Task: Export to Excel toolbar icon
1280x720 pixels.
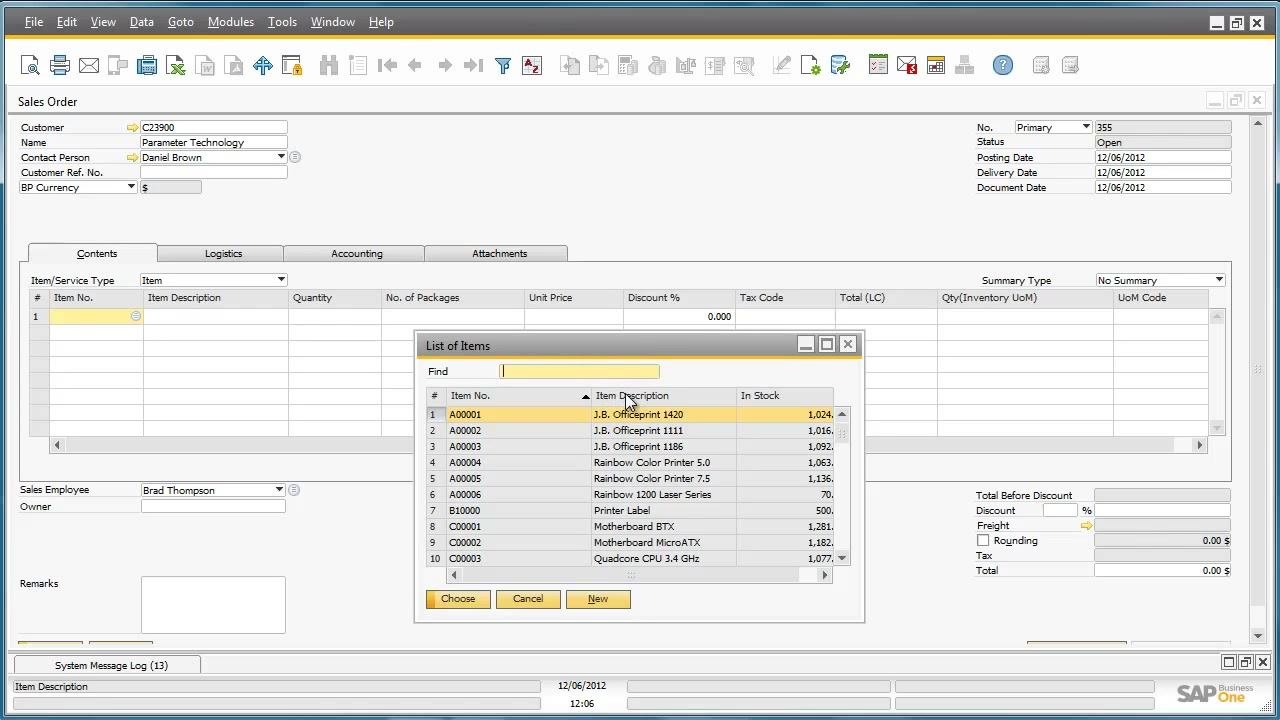Action: coord(176,66)
